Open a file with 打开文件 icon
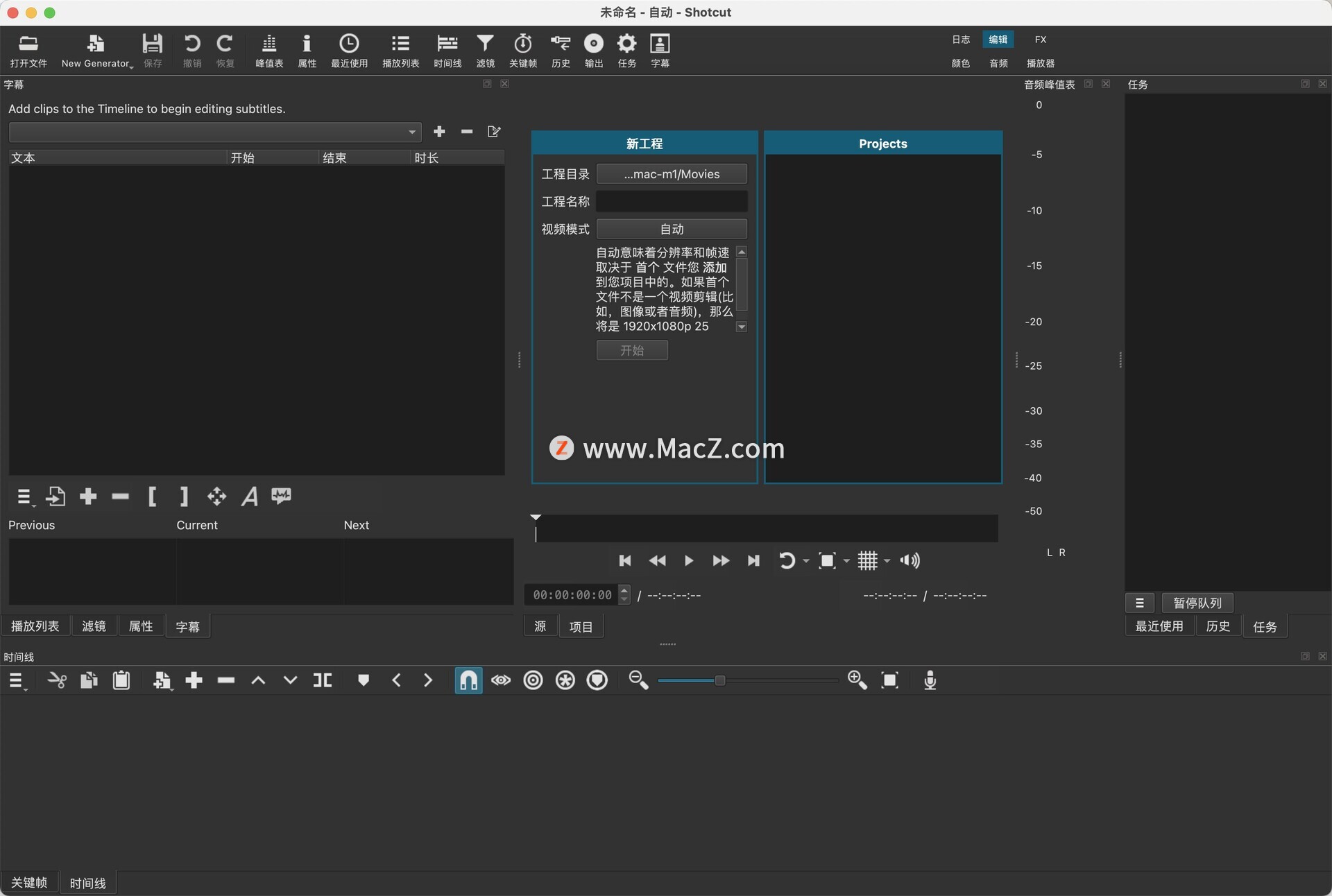Image resolution: width=1332 pixels, height=896 pixels. tap(28, 51)
